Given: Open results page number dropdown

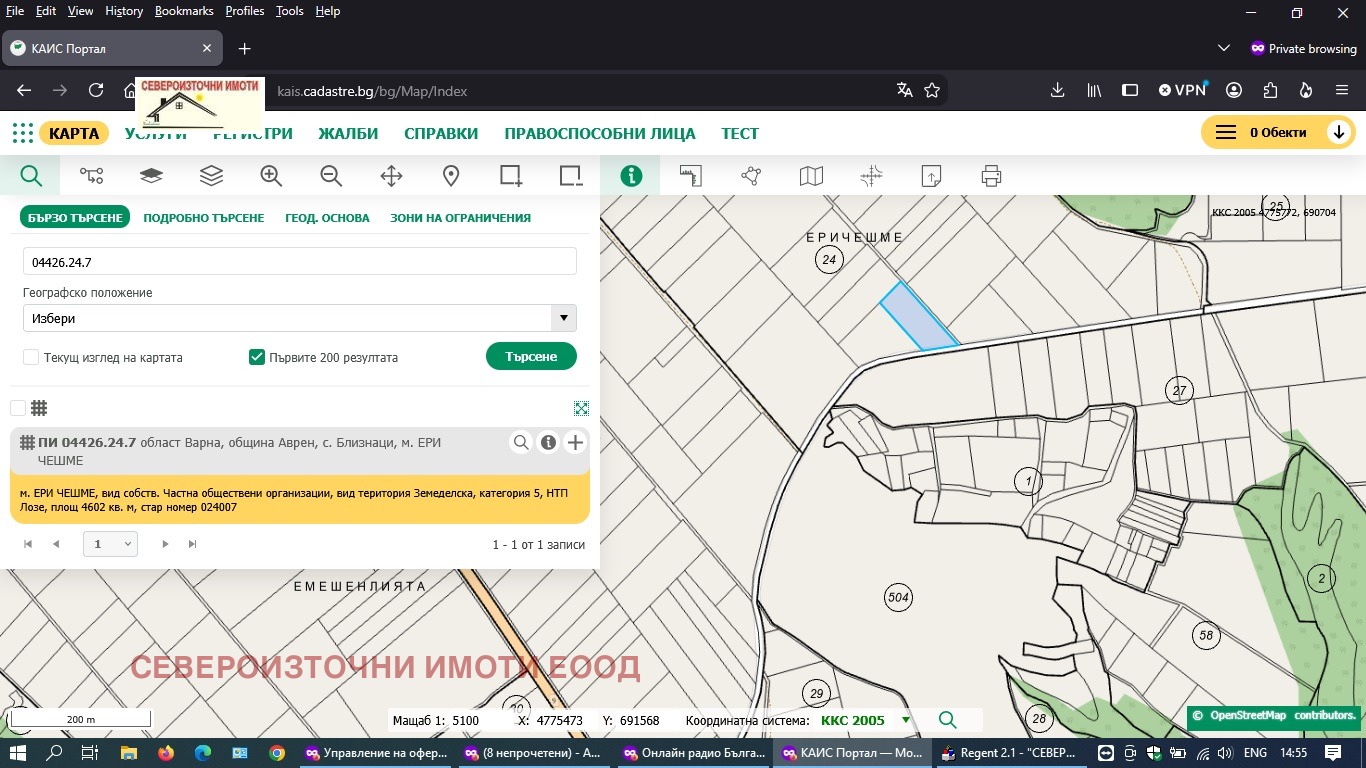Looking at the screenshot, I should pyautogui.click(x=110, y=544).
